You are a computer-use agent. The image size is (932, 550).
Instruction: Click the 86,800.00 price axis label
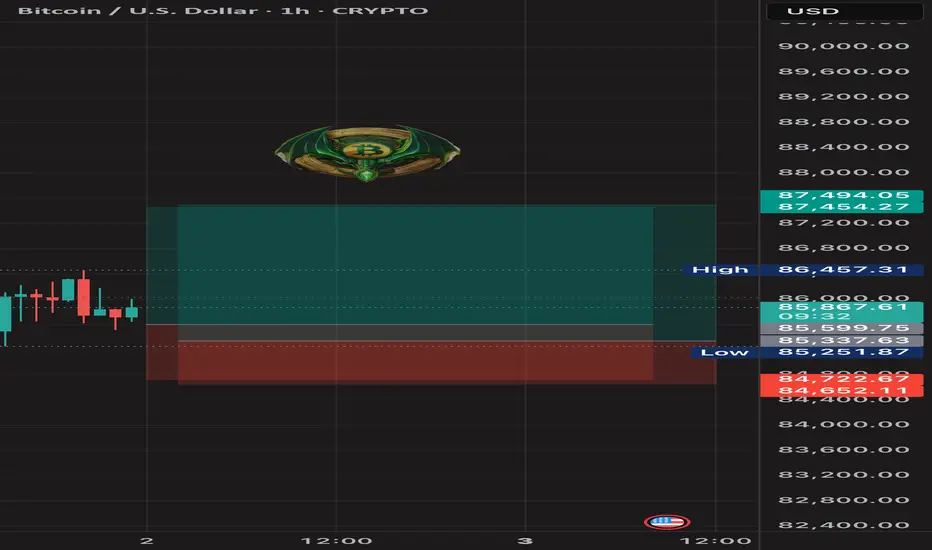coord(844,248)
